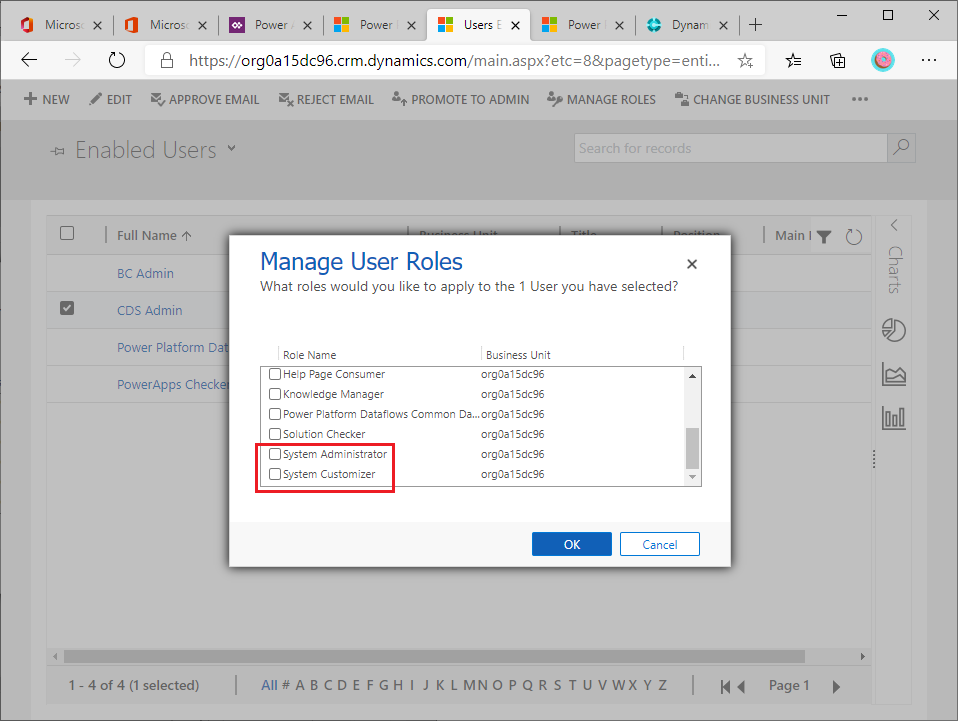Screen dimensions: 958x721
Task: Click the Role Name column header
Action: pyautogui.click(x=309, y=355)
